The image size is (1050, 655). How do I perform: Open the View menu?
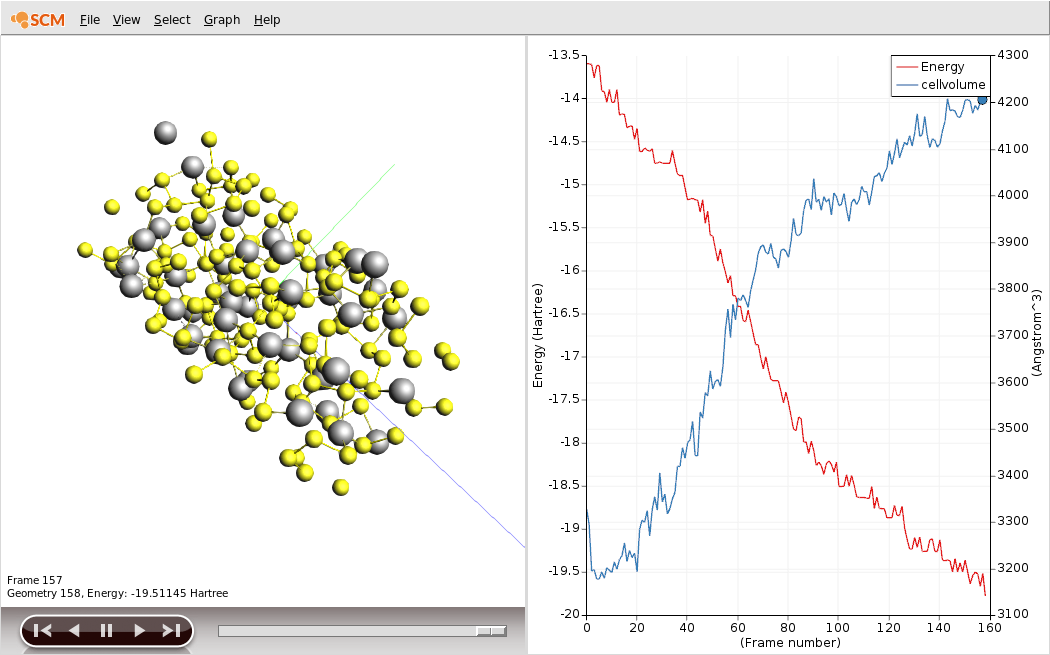point(126,20)
